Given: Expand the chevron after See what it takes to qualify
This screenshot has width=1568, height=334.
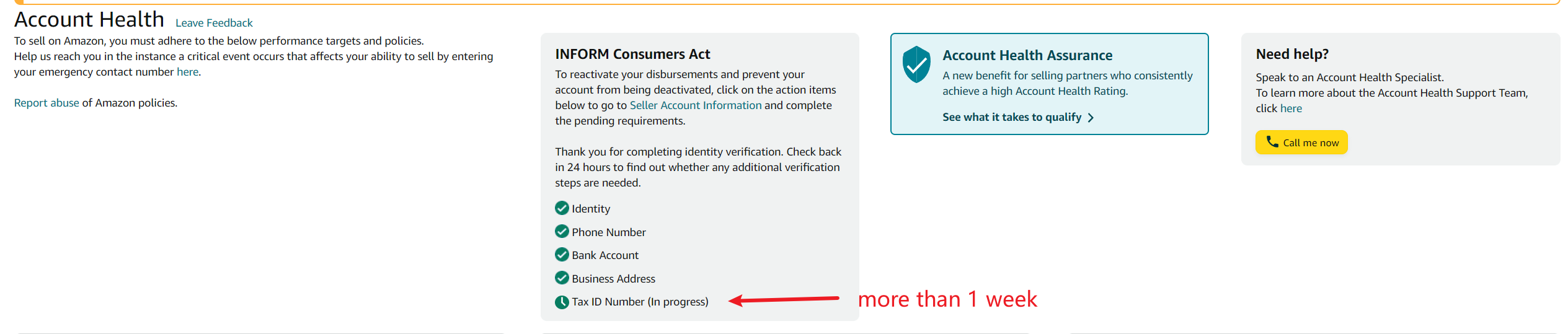Looking at the screenshot, I should click(x=1091, y=118).
